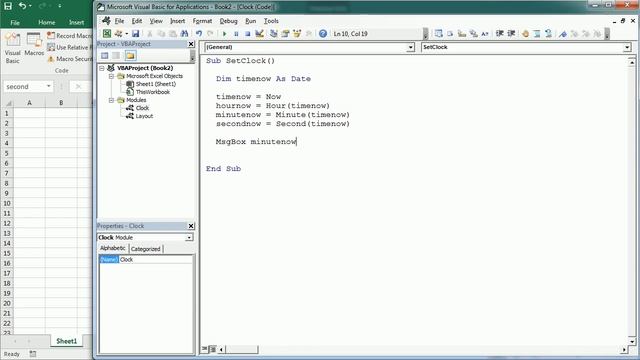This screenshot has height=360, width=640.
Task: Click List Properties/Methods icon in Edit toolbar
Action: (x=438, y=34)
